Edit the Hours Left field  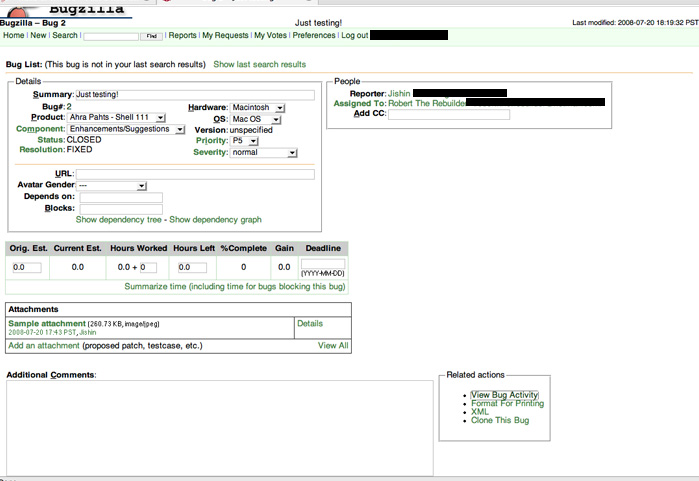192,267
